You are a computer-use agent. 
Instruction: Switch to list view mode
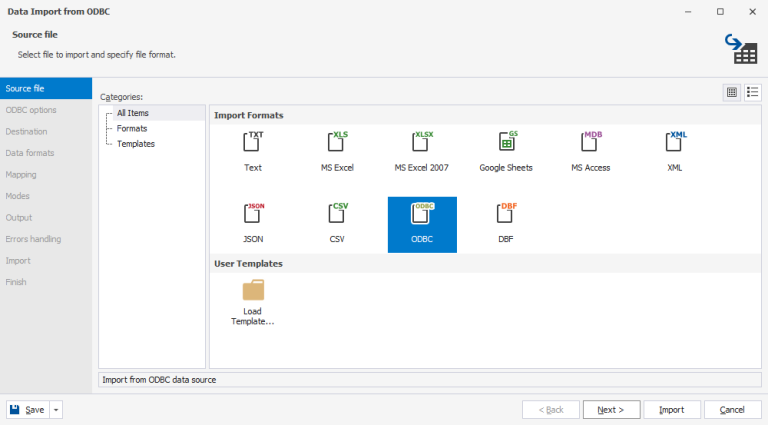(752, 92)
